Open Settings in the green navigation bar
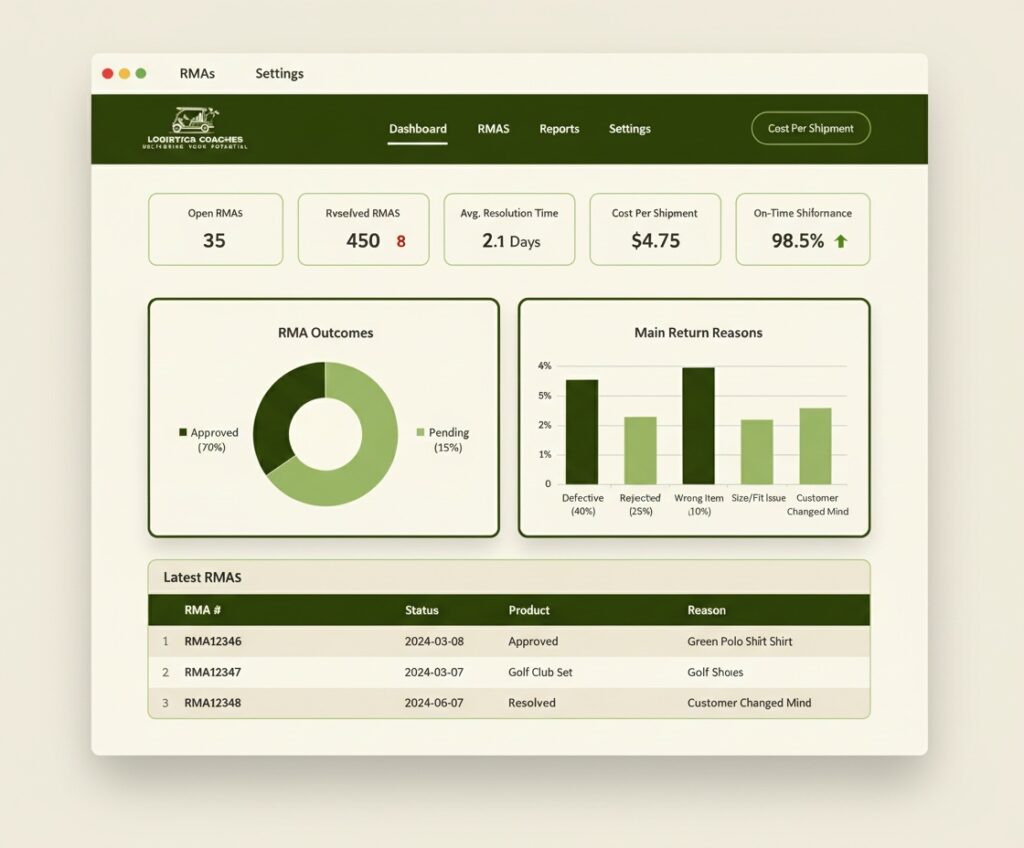The width and height of the screenshot is (1024, 848). (629, 129)
